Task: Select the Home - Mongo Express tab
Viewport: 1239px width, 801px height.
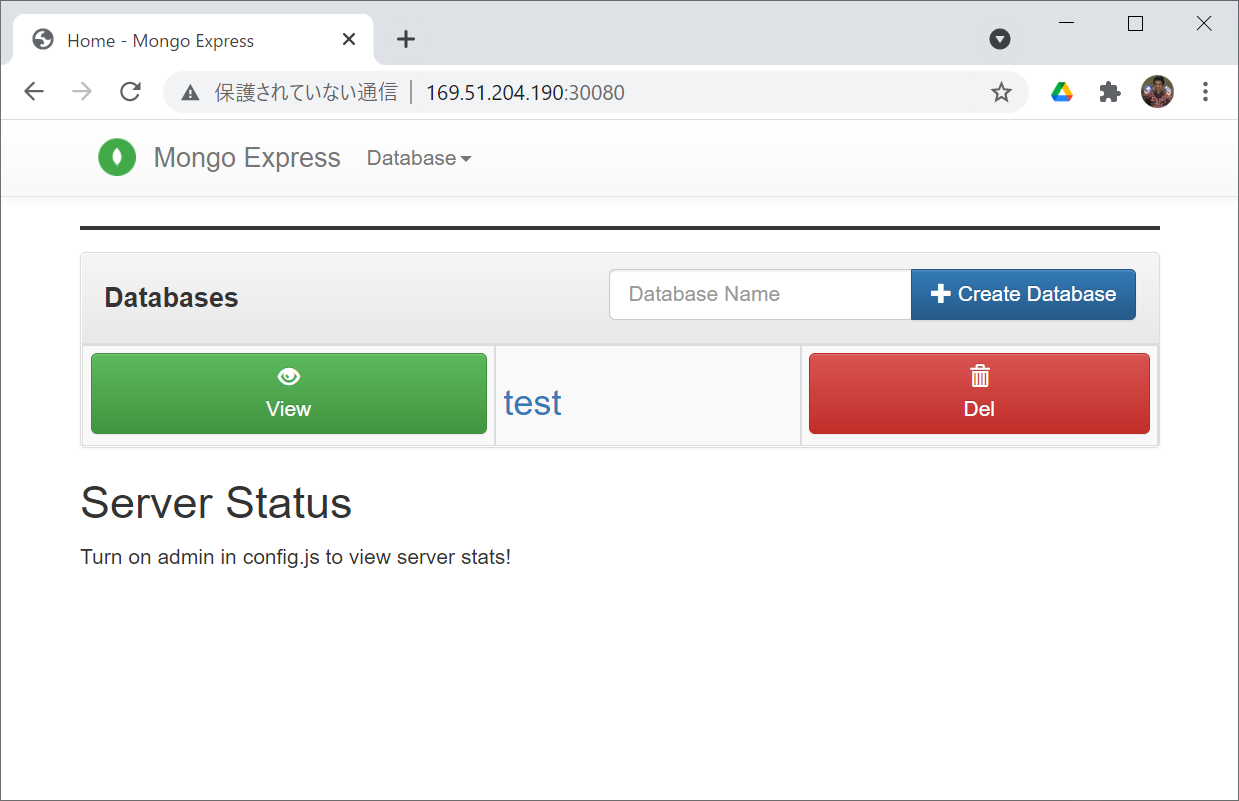Action: (x=193, y=40)
